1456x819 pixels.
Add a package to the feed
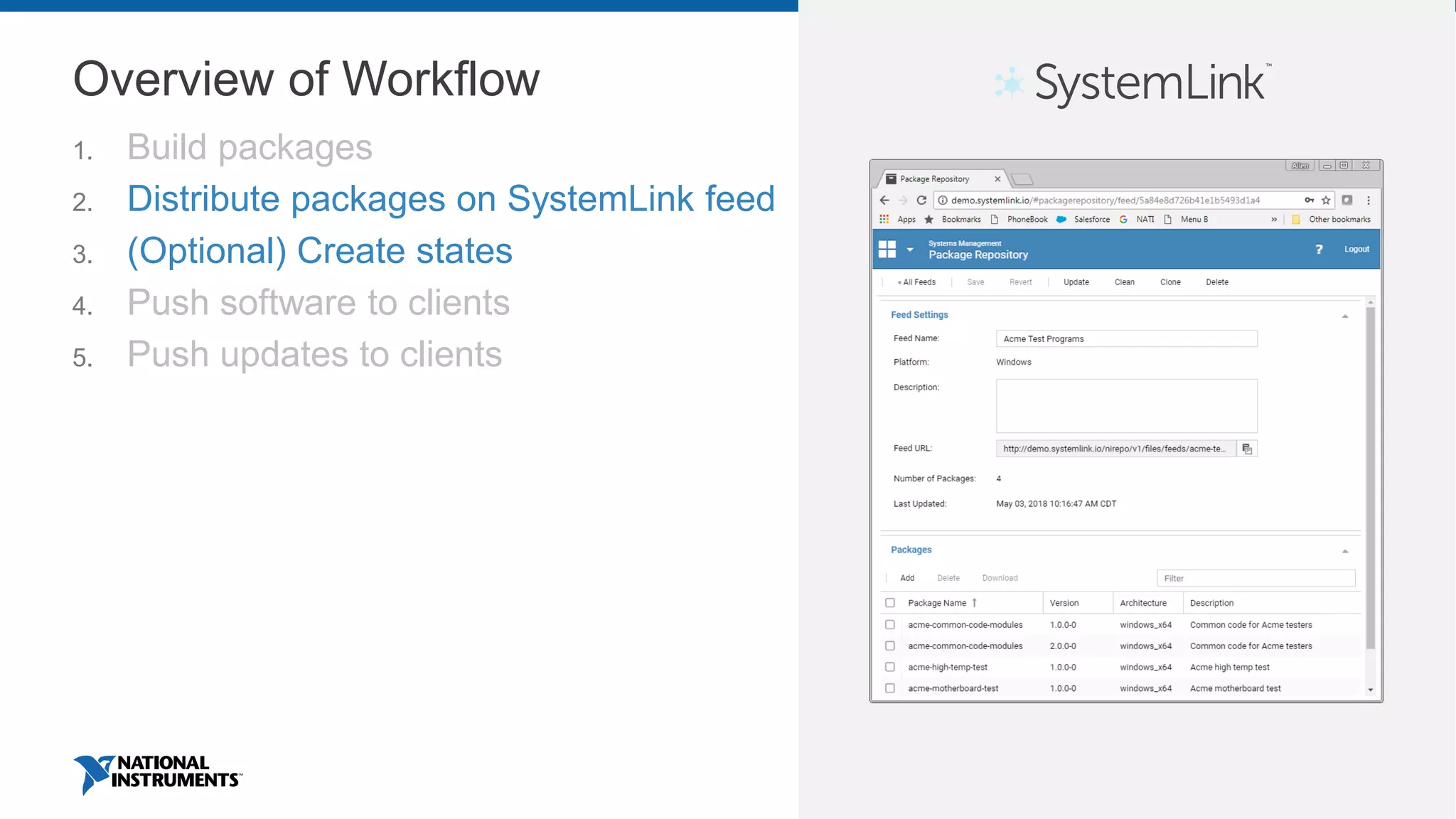pos(907,578)
